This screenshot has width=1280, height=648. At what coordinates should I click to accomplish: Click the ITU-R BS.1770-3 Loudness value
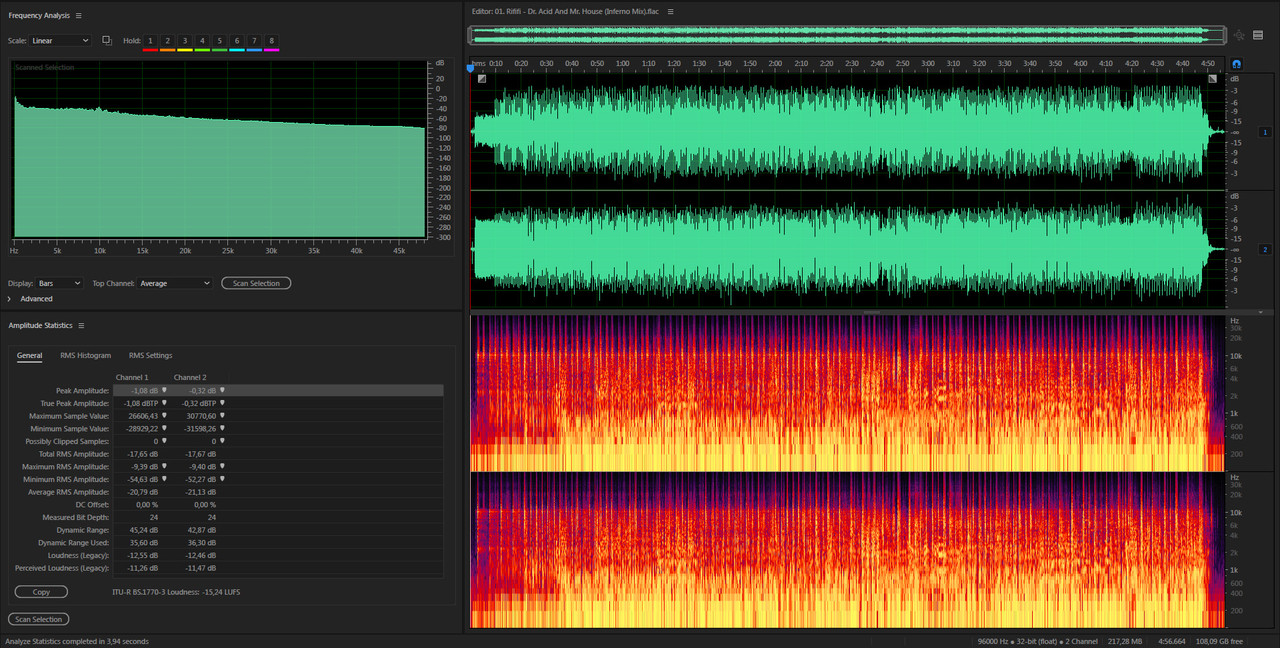point(176,592)
